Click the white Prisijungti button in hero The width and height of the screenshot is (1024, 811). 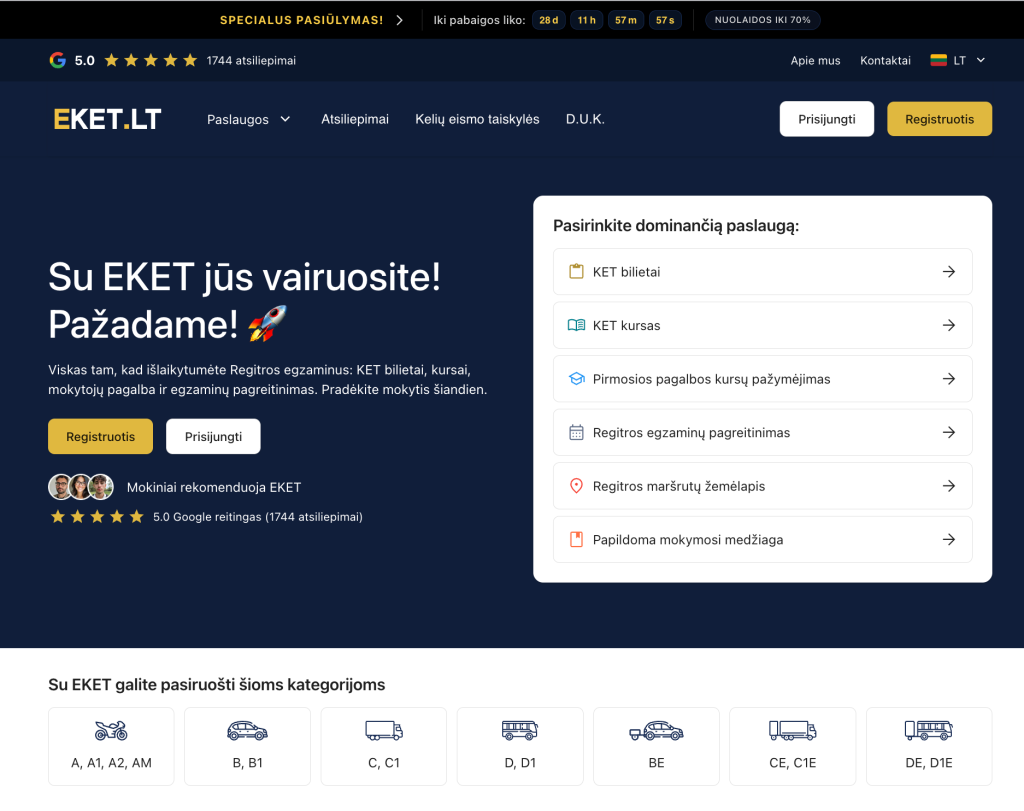(213, 437)
